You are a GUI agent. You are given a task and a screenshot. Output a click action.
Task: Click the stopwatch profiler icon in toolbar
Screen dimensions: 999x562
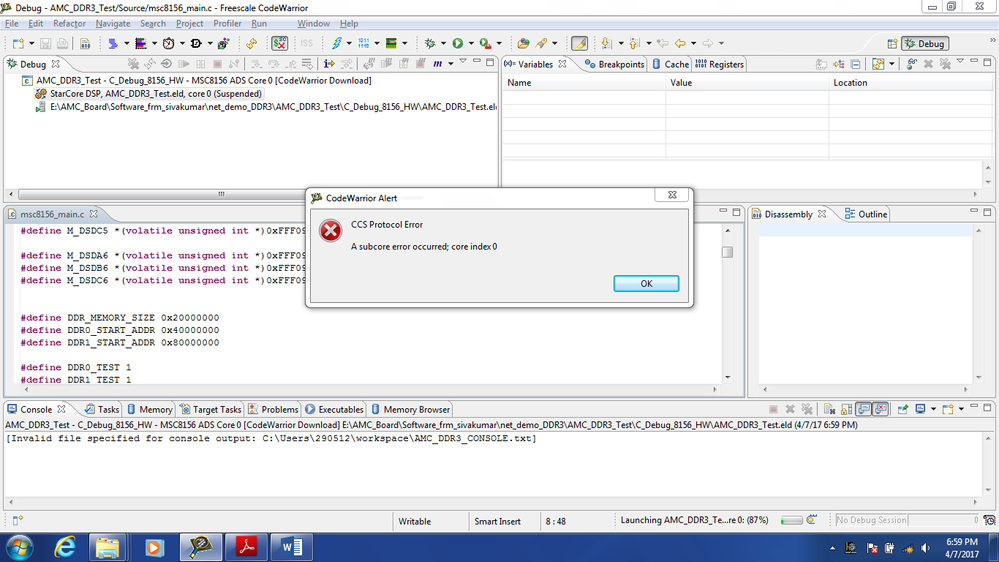point(168,43)
